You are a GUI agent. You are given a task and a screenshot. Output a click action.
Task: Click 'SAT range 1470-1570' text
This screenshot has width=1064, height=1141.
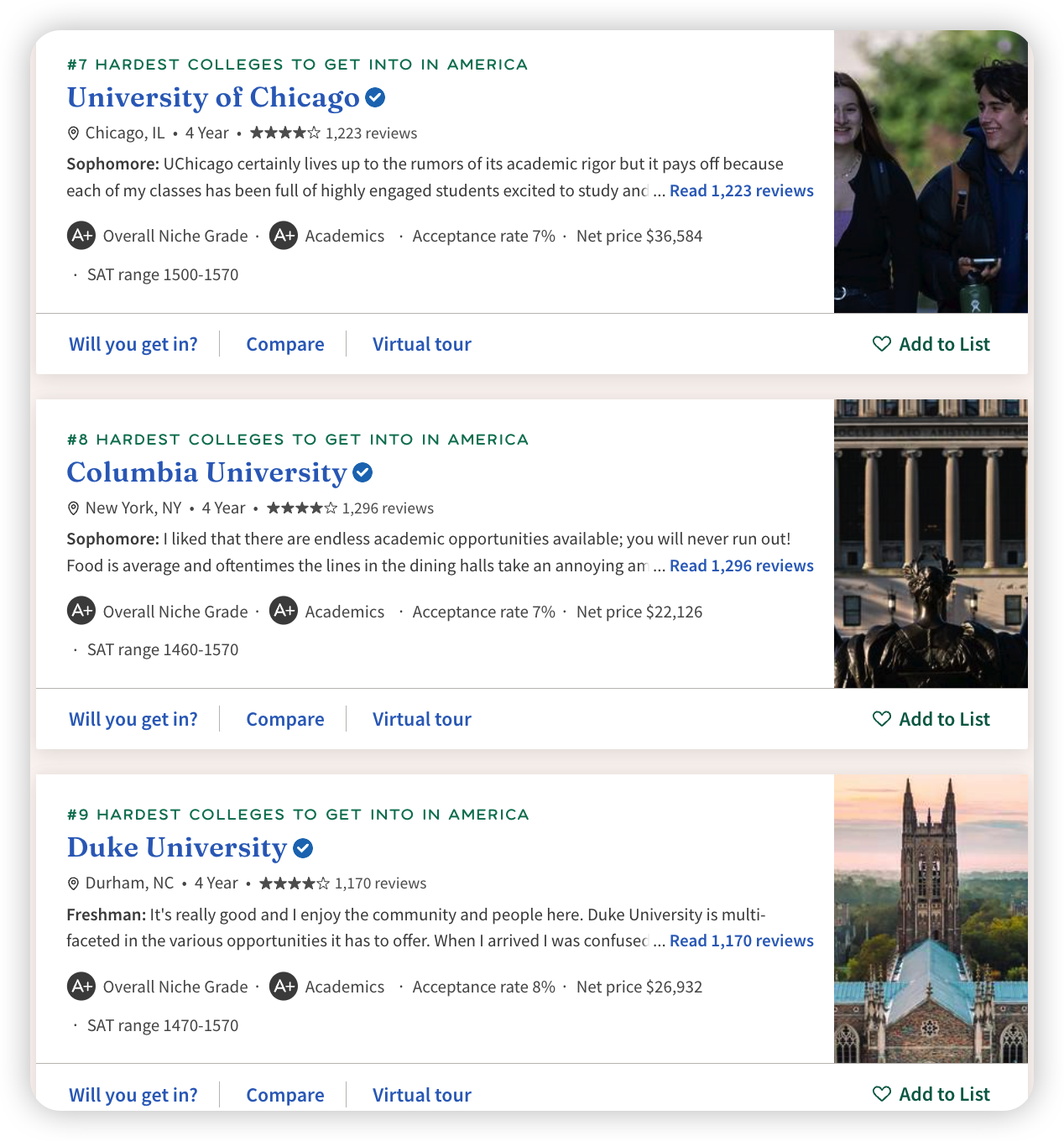(x=163, y=1025)
